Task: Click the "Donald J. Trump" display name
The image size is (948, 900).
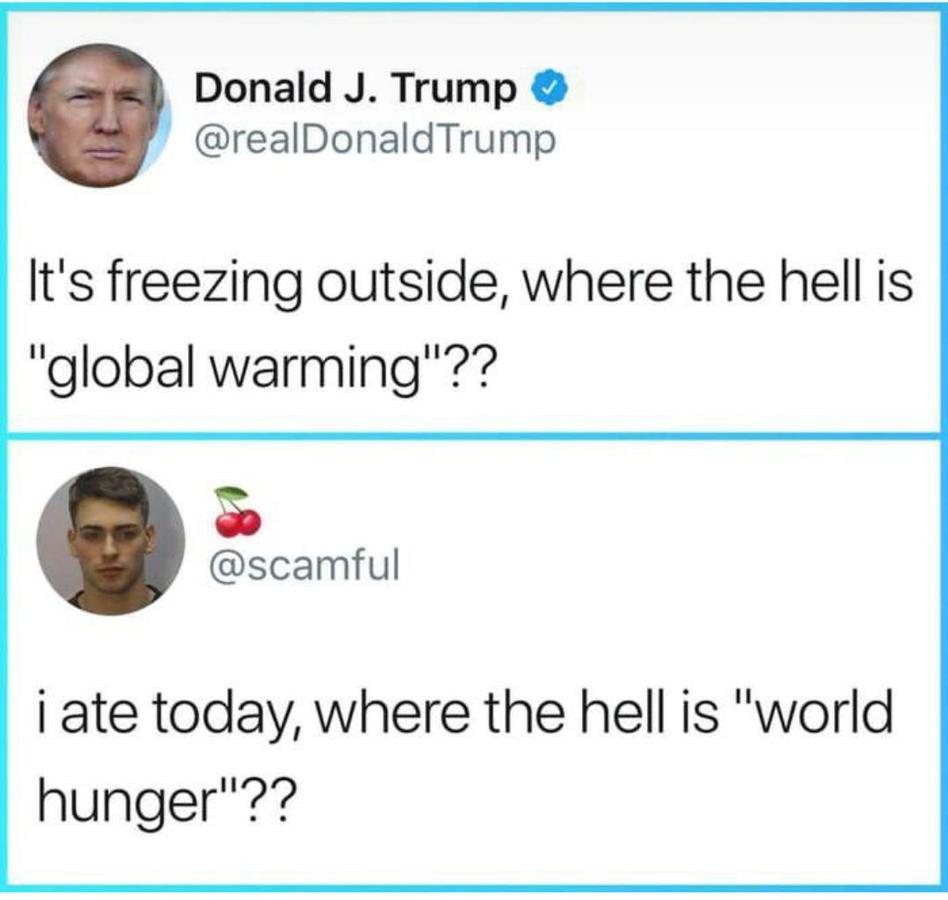Action: (x=358, y=90)
